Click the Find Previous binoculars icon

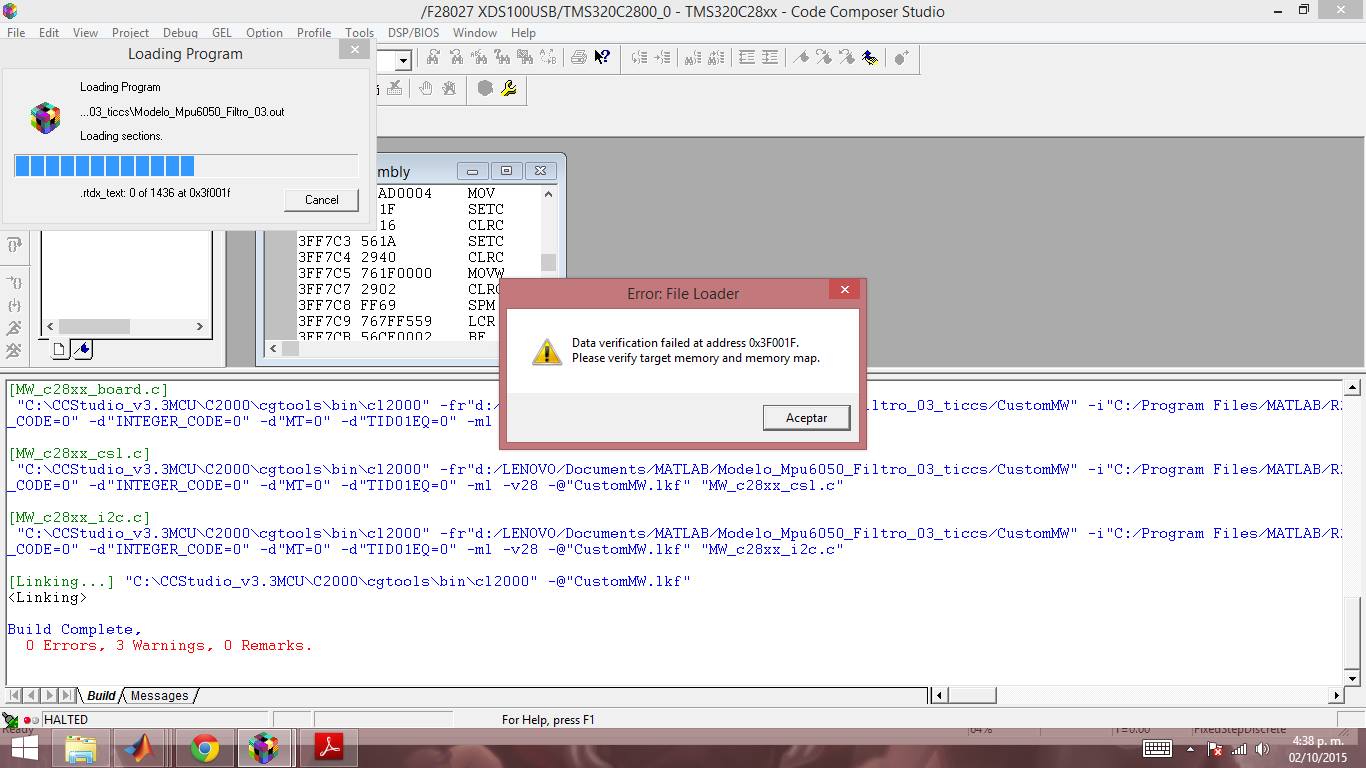pos(456,57)
